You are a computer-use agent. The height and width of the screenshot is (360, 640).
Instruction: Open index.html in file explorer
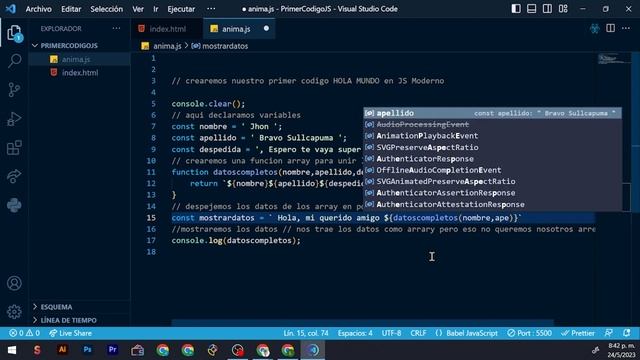click(x=80, y=73)
